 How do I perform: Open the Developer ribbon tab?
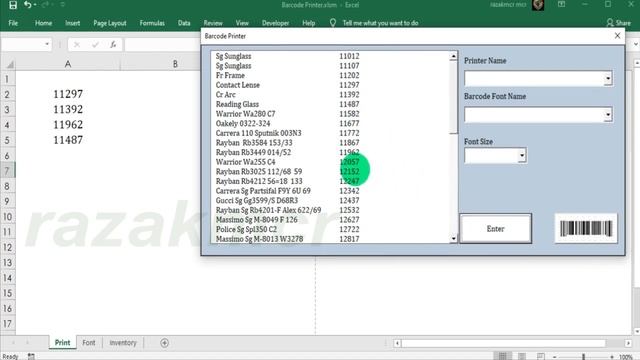coord(276,23)
